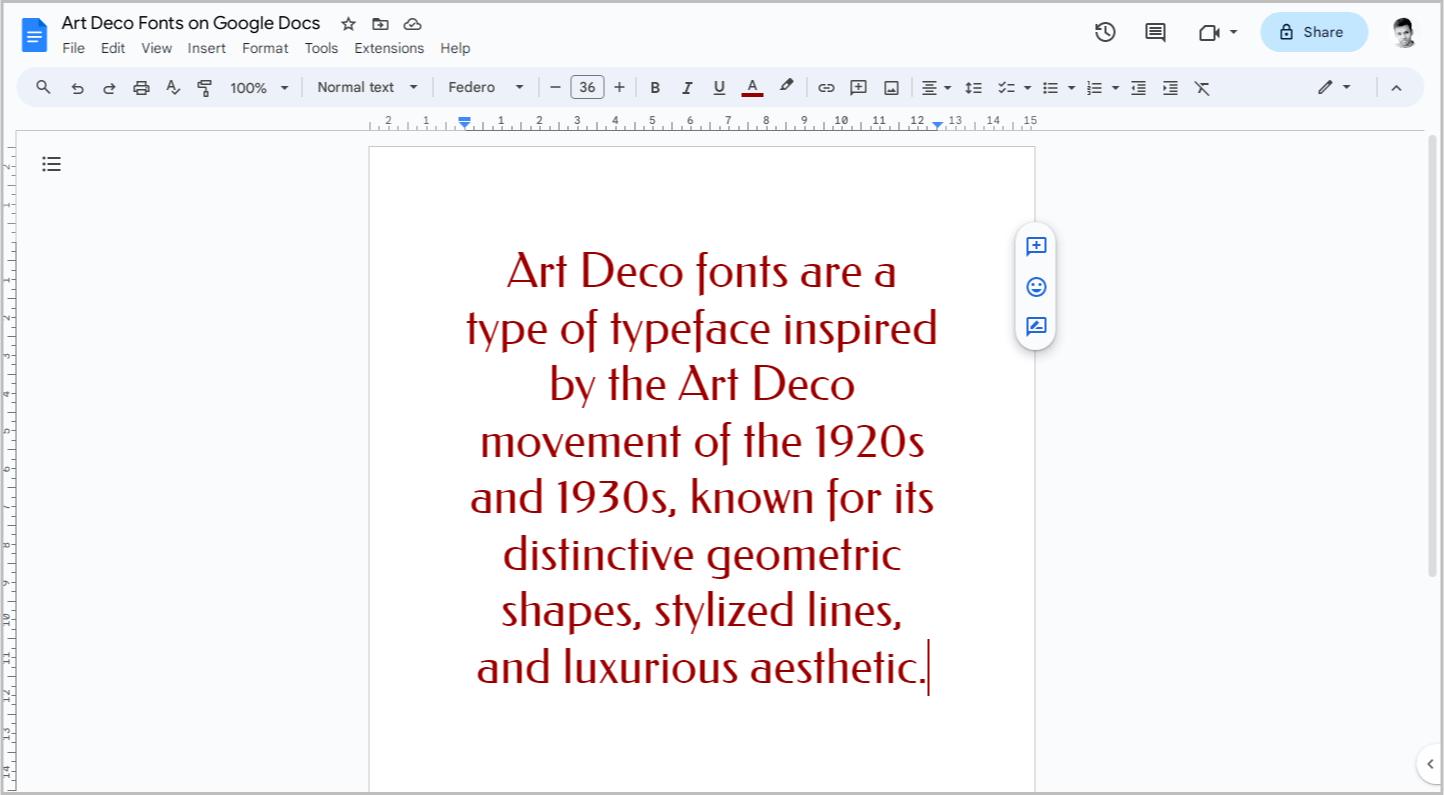Insert a link
The height and width of the screenshot is (795, 1444).
point(826,87)
